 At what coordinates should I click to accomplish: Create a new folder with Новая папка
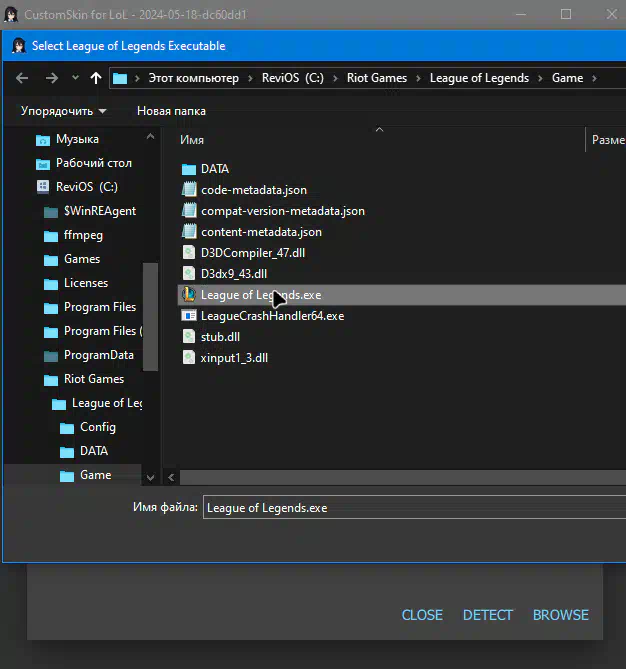[x=171, y=111]
